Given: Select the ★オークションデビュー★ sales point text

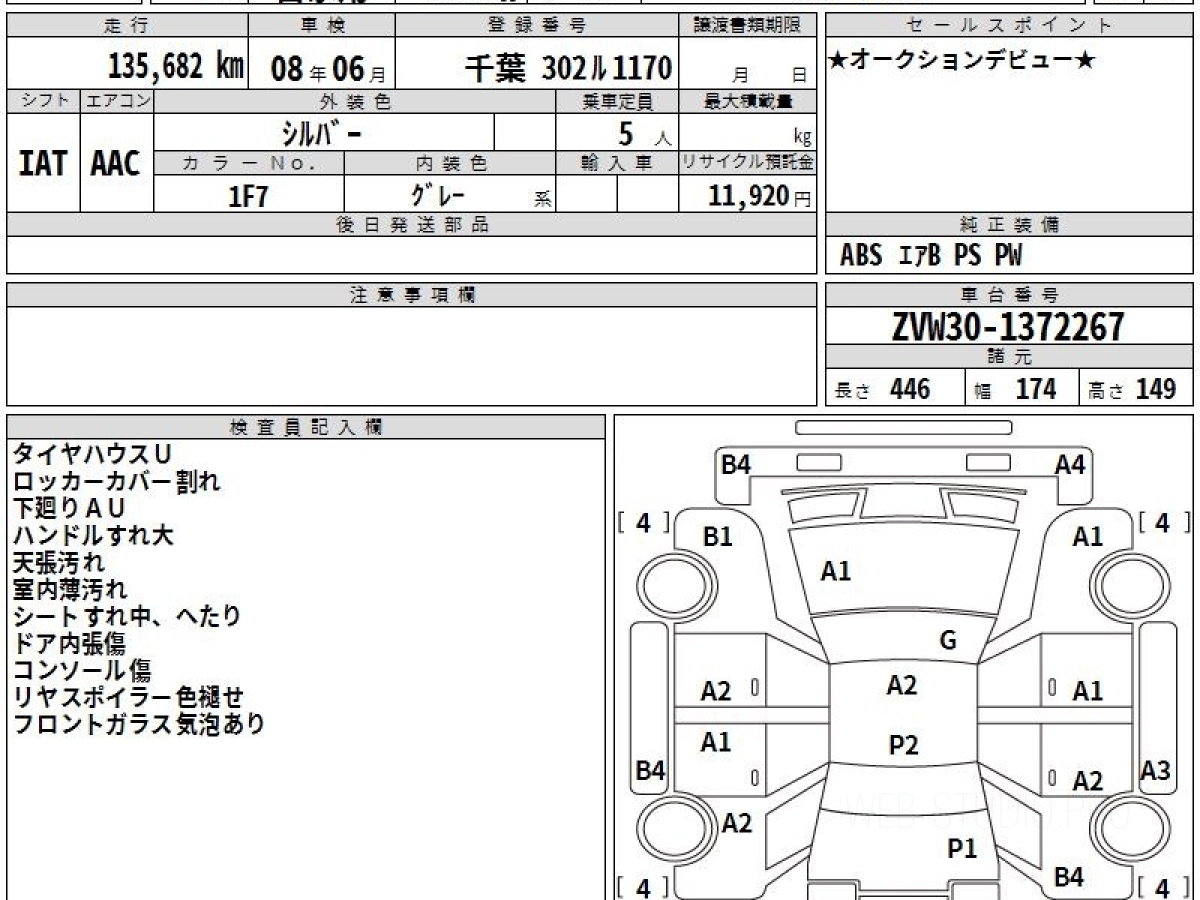Looking at the screenshot, I should [x=961, y=61].
